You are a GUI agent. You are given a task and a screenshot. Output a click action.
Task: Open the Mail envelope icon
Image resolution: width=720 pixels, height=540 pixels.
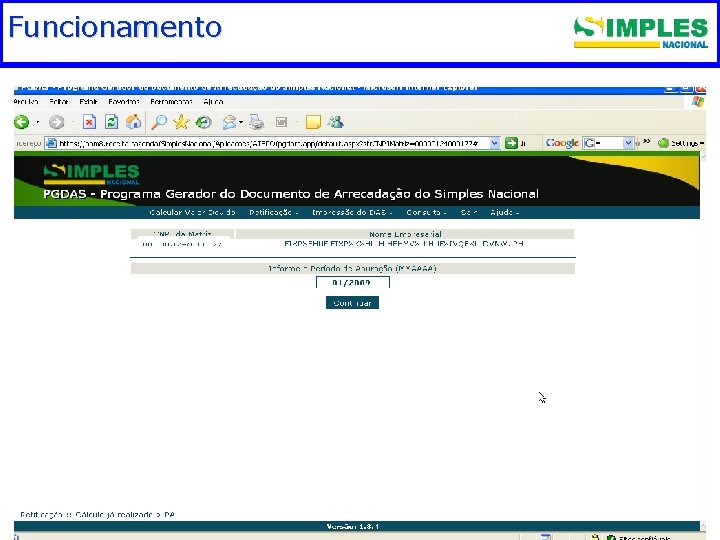[229, 122]
